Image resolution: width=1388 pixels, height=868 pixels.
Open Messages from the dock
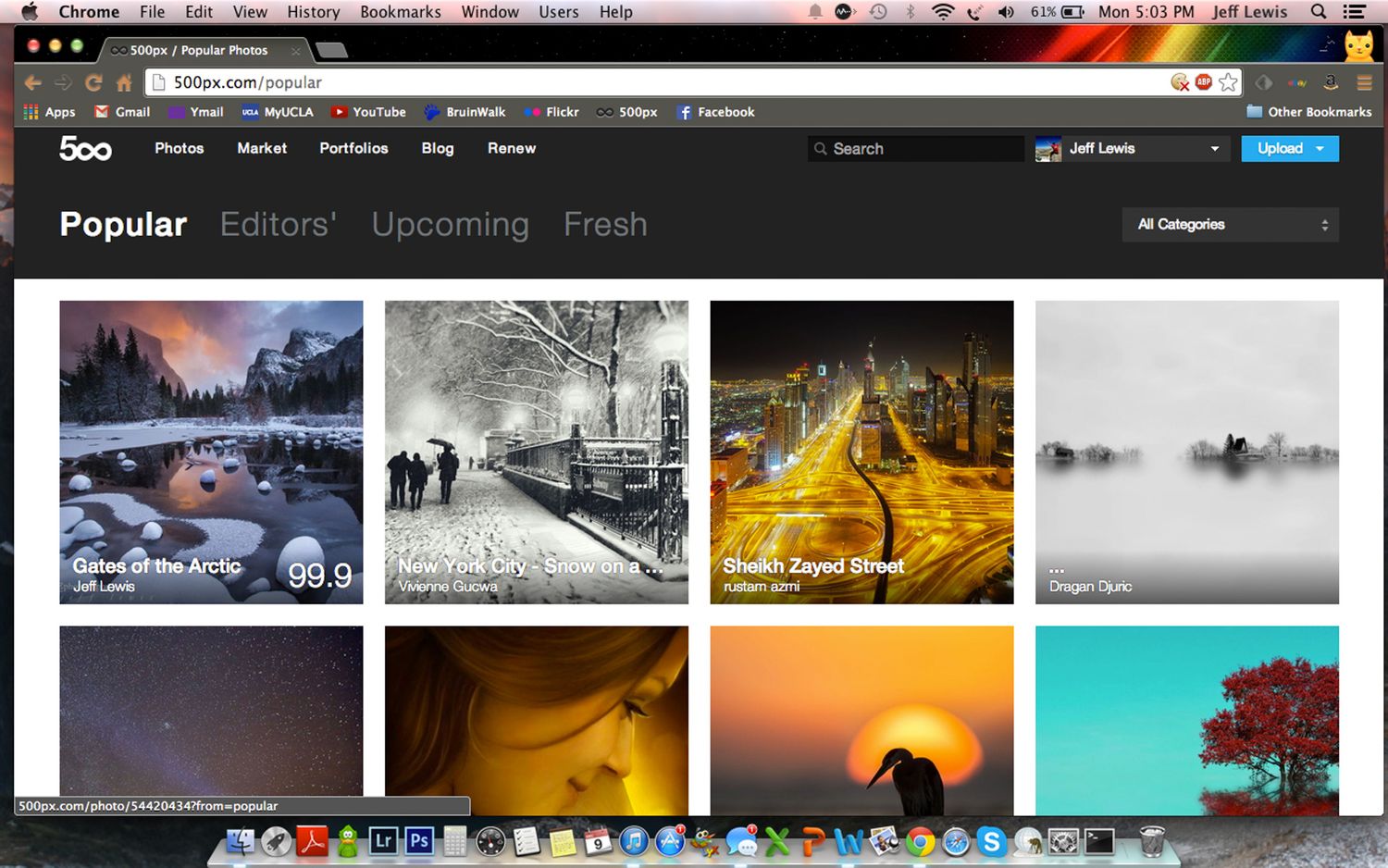tap(741, 840)
